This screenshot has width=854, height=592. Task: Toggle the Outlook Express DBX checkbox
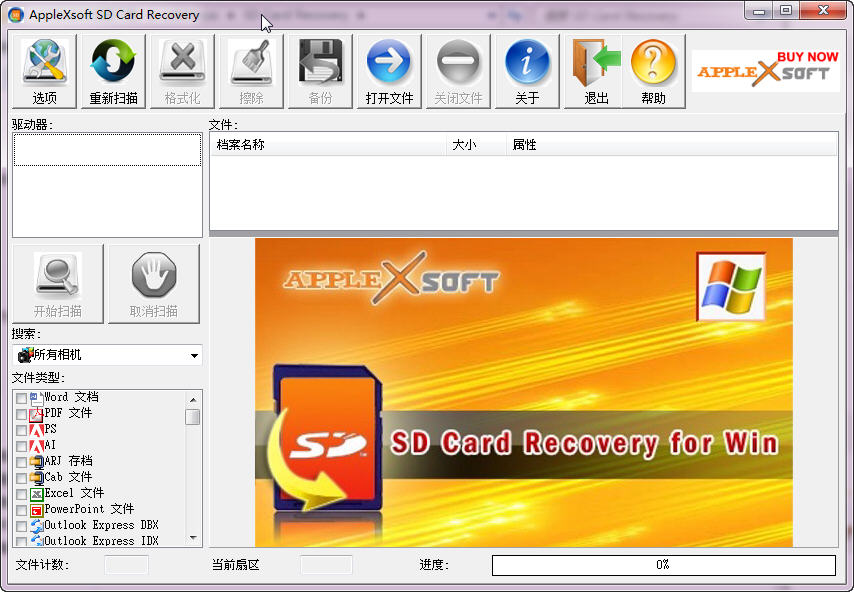[x=21, y=526]
